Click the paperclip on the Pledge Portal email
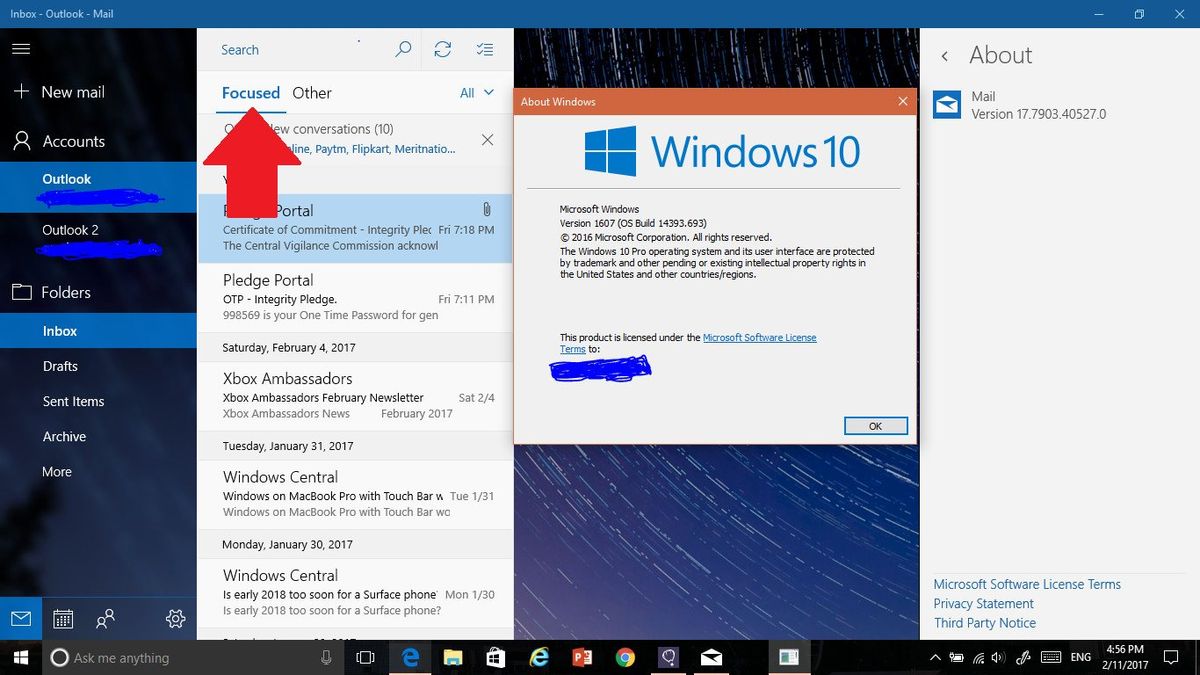The height and width of the screenshot is (675, 1200). [487, 209]
